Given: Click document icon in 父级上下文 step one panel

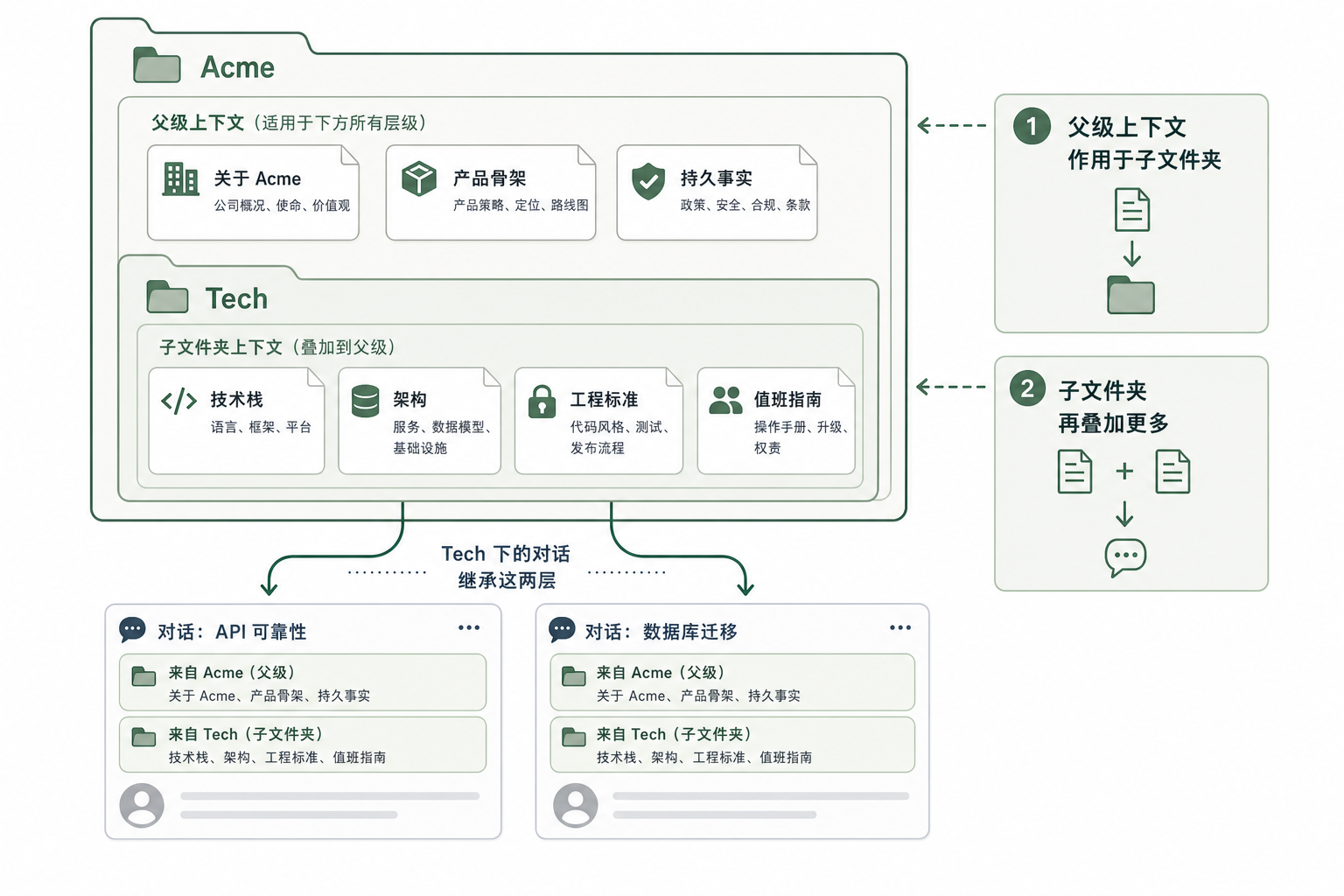Looking at the screenshot, I should [x=1132, y=210].
